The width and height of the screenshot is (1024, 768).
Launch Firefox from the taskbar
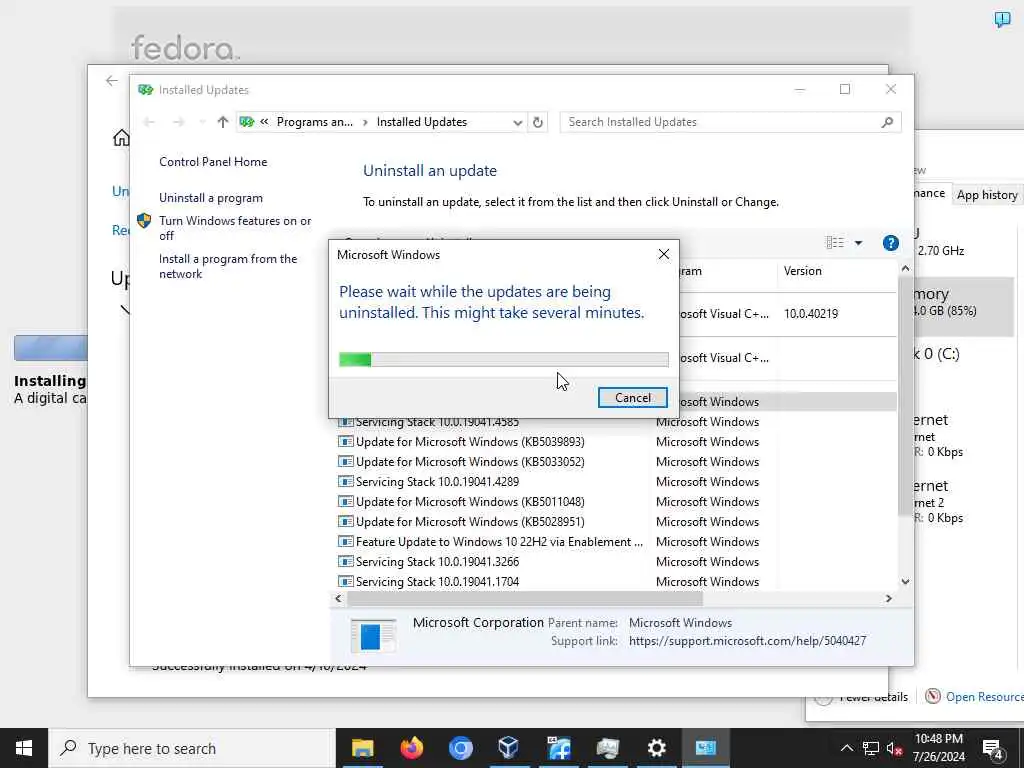tap(411, 748)
